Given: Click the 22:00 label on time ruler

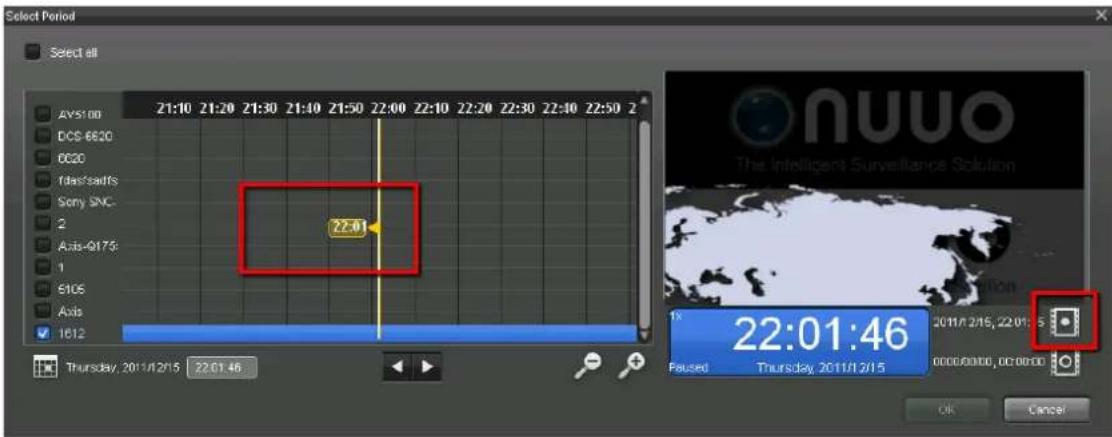Looking at the screenshot, I should click(x=388, y=108).
